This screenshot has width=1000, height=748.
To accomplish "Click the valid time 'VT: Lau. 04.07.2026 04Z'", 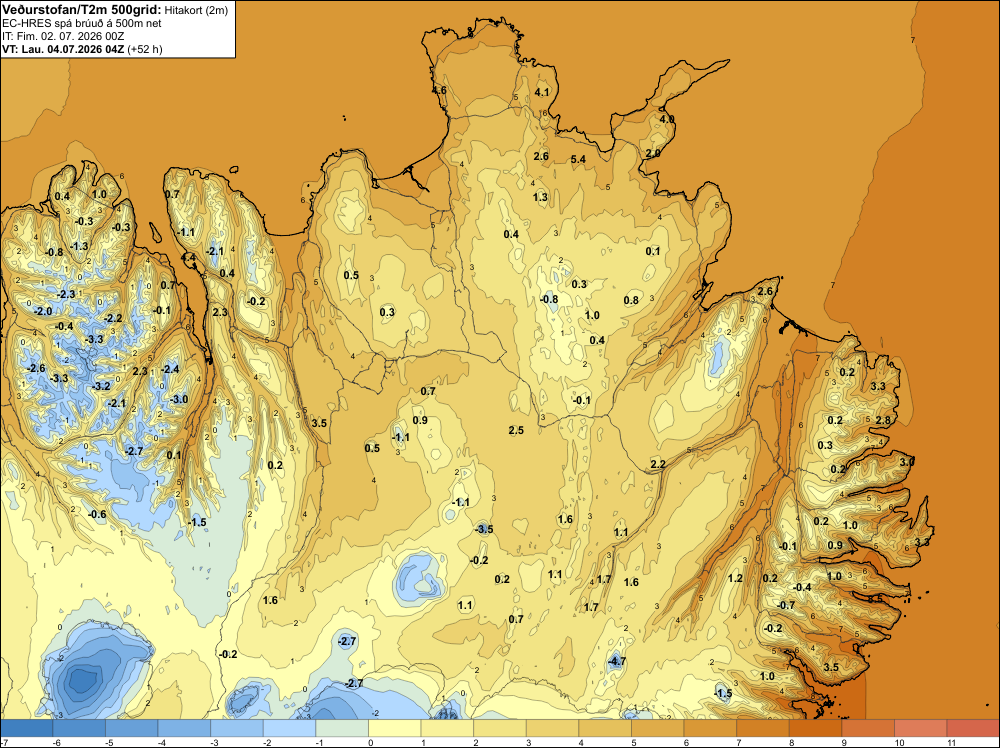I will pos(63,49).
